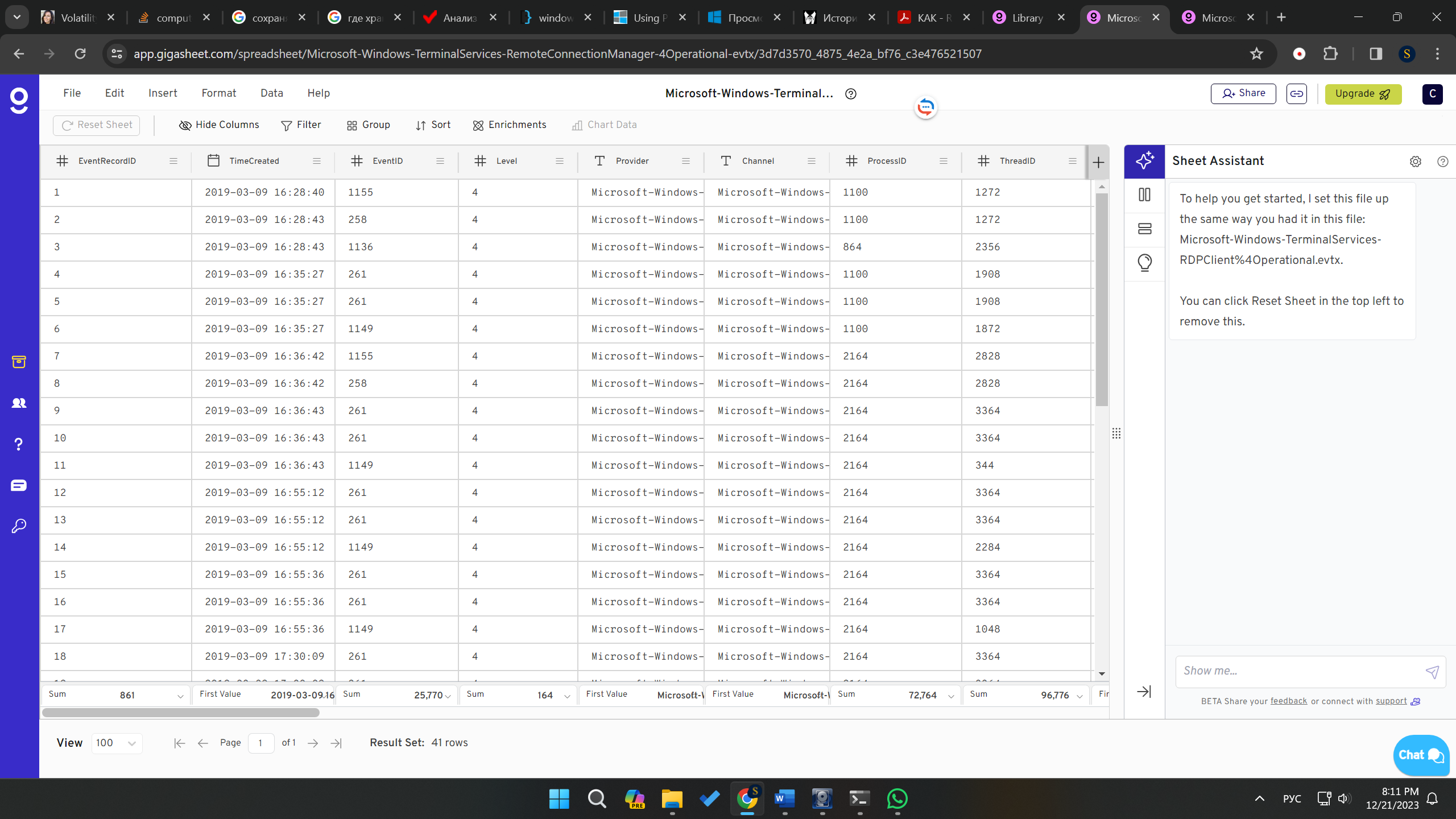Open the File menu
The image size is (1456, 819).
coord(72,93)
